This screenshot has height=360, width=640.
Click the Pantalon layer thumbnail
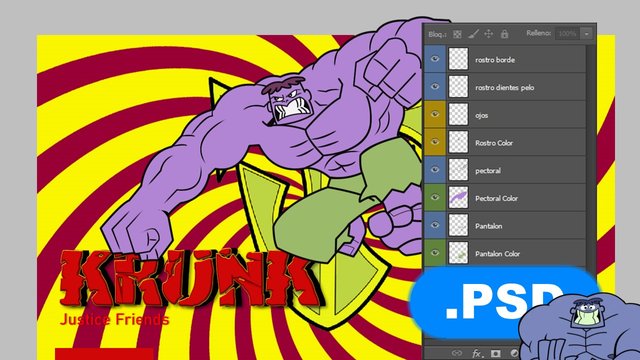[x=458, y=225]
